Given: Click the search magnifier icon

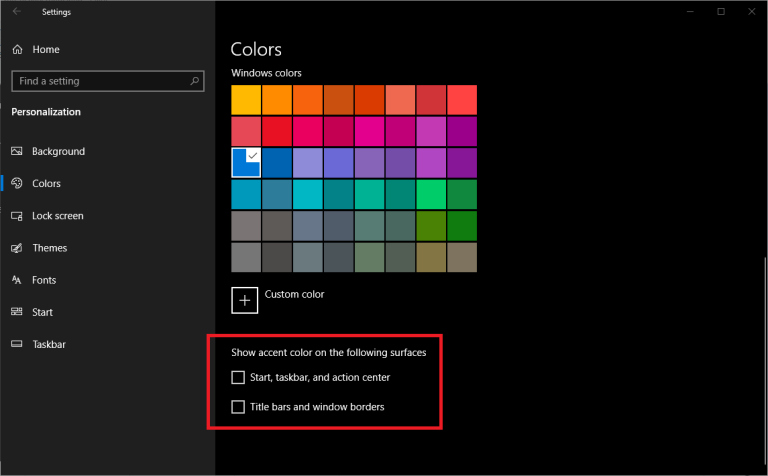Looking at the screenshot, I should click(194, 81).
